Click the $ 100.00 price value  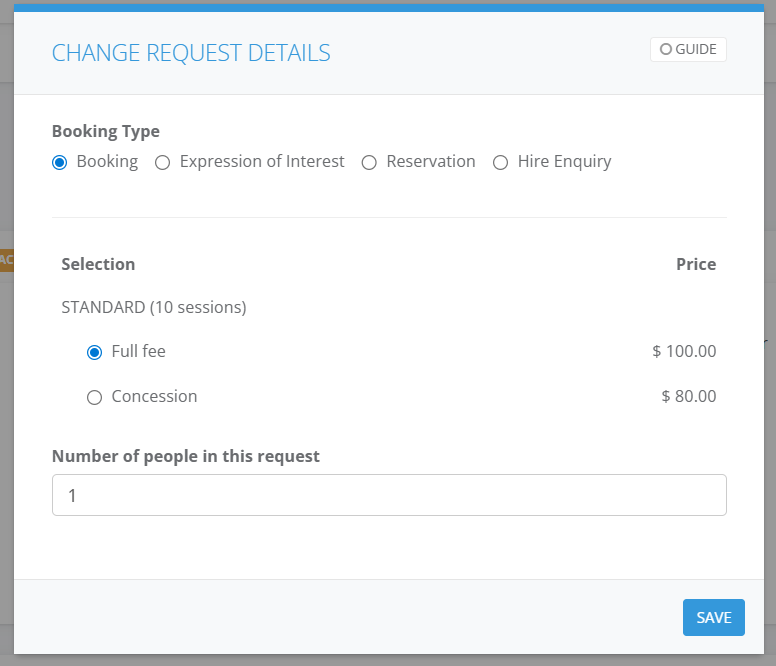click(x=684, y=351)
